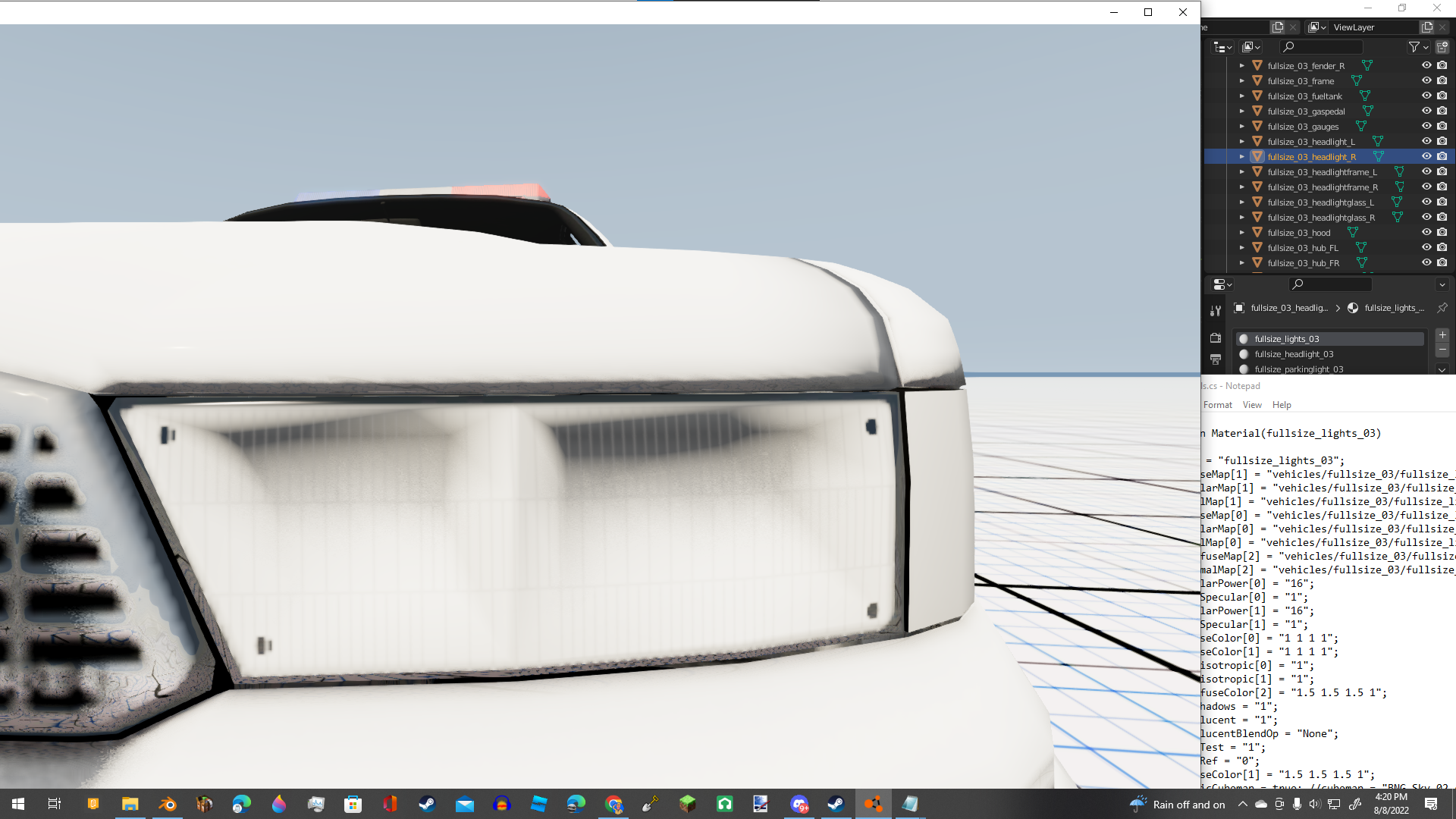Open the Output Properties tab (printer icon)
The image size is (1456, 819).
[x=1216, y=359]
